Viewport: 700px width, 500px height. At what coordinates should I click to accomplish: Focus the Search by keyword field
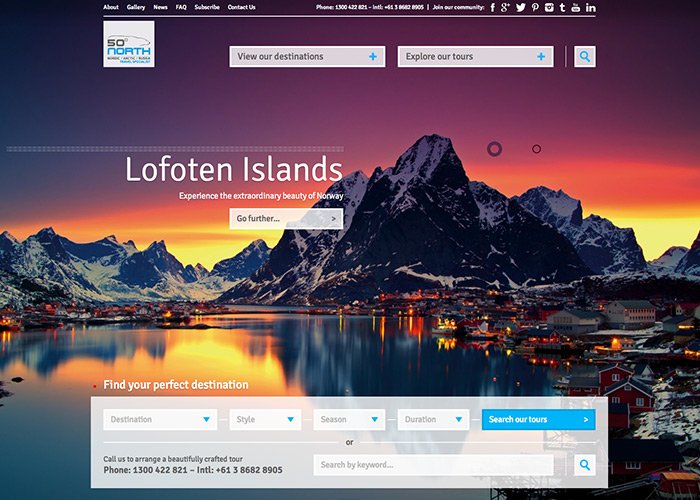[433, 465]
